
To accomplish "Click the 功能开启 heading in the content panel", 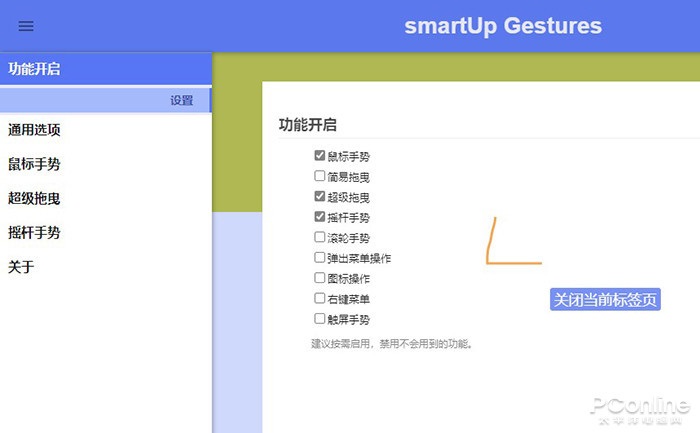I will pyautogui.click(x=308, y=125).
